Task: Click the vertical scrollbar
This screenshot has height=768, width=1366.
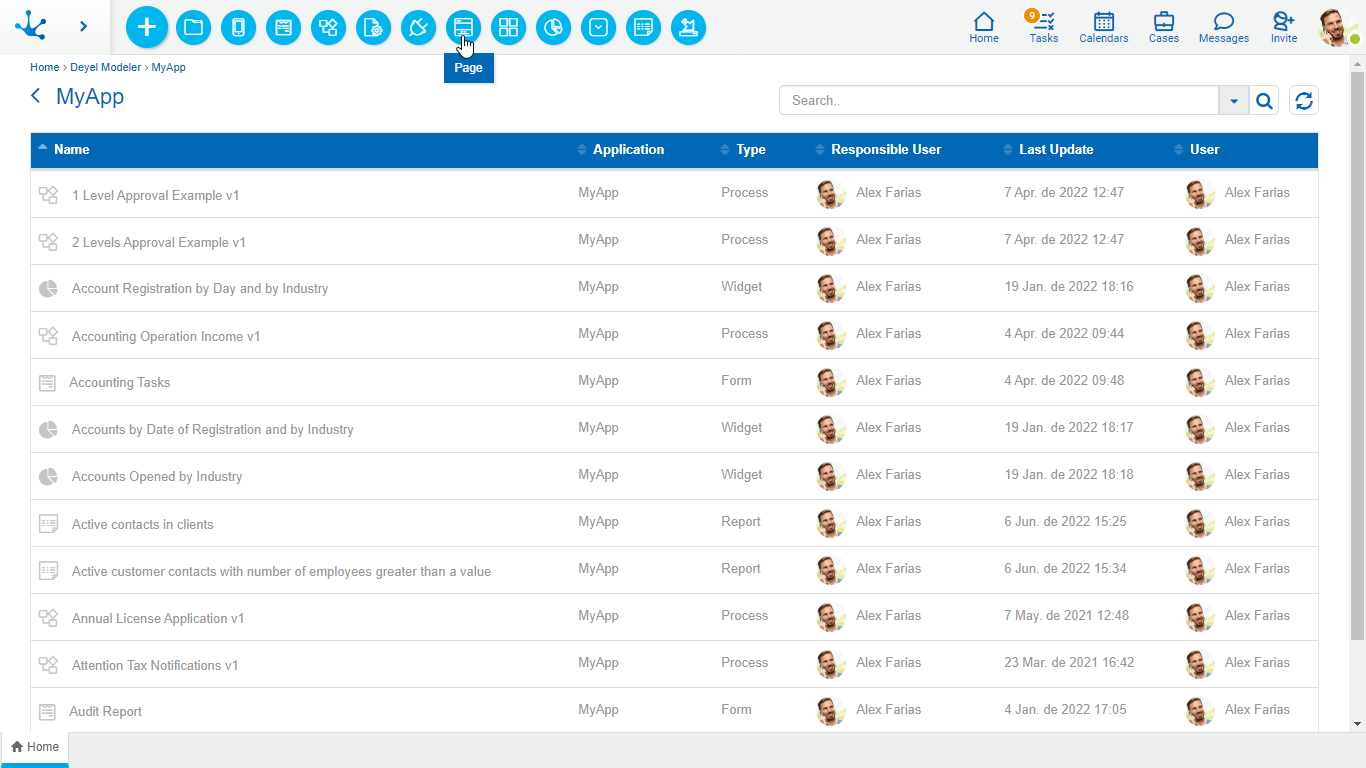Action: pyautogui.click(x=1357, y=355)
